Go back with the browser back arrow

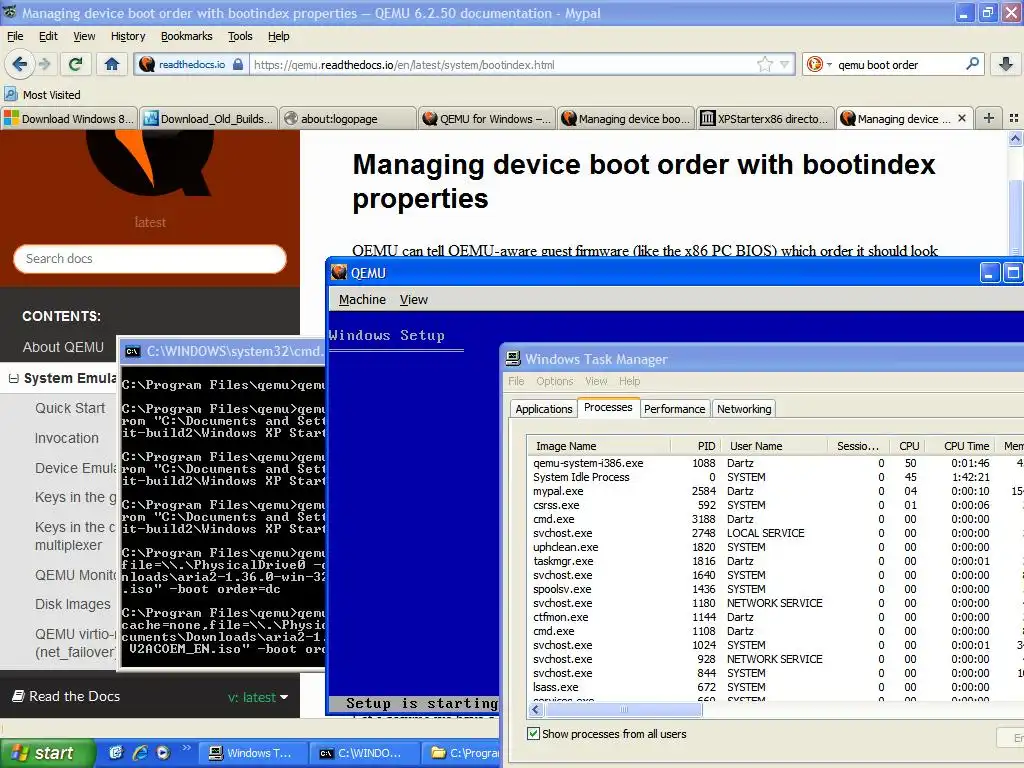coord(20,64)
